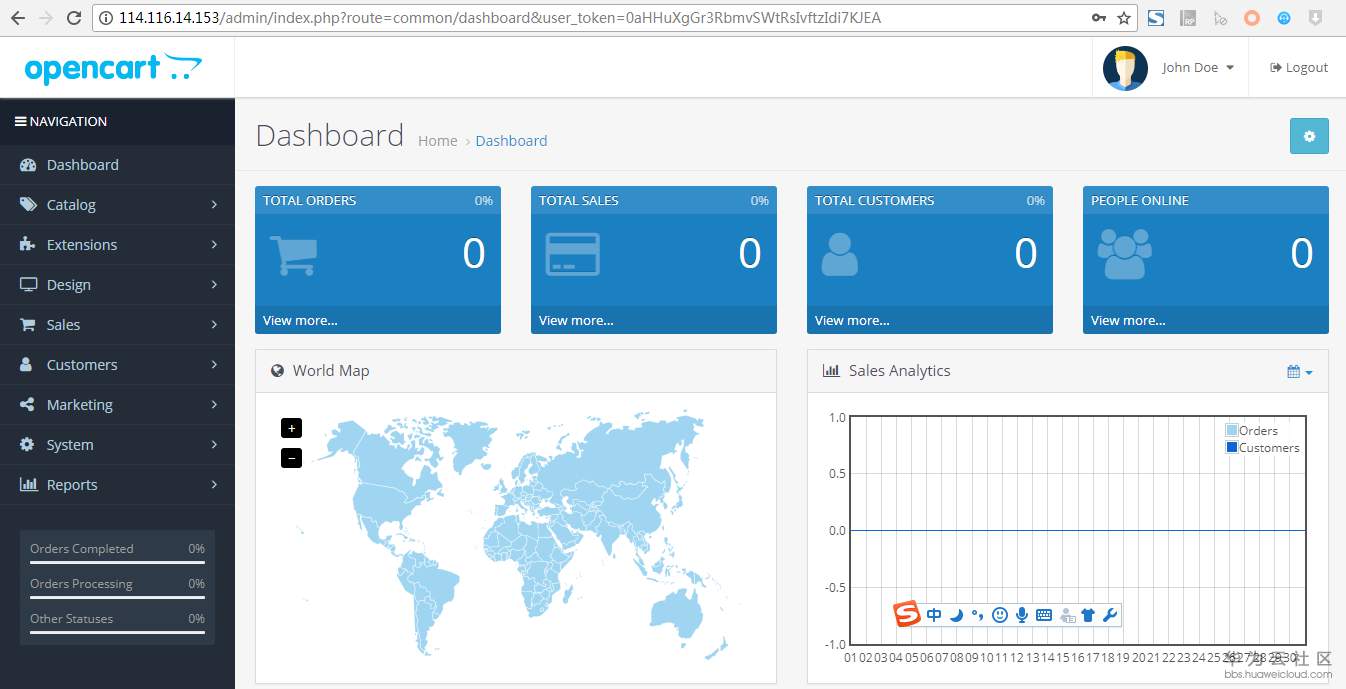Click the Extensions puzzle piece icon
This screenshot has height=689, width=1346.
(28, 244)
